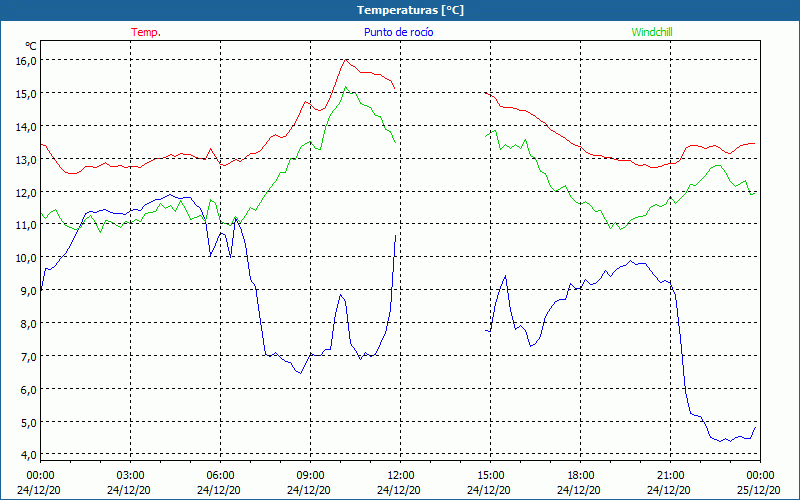The width and height of the screenshot is (800, 500).
Task: Click the 11,0 y-axis value
Action: (x=27, y=224)
